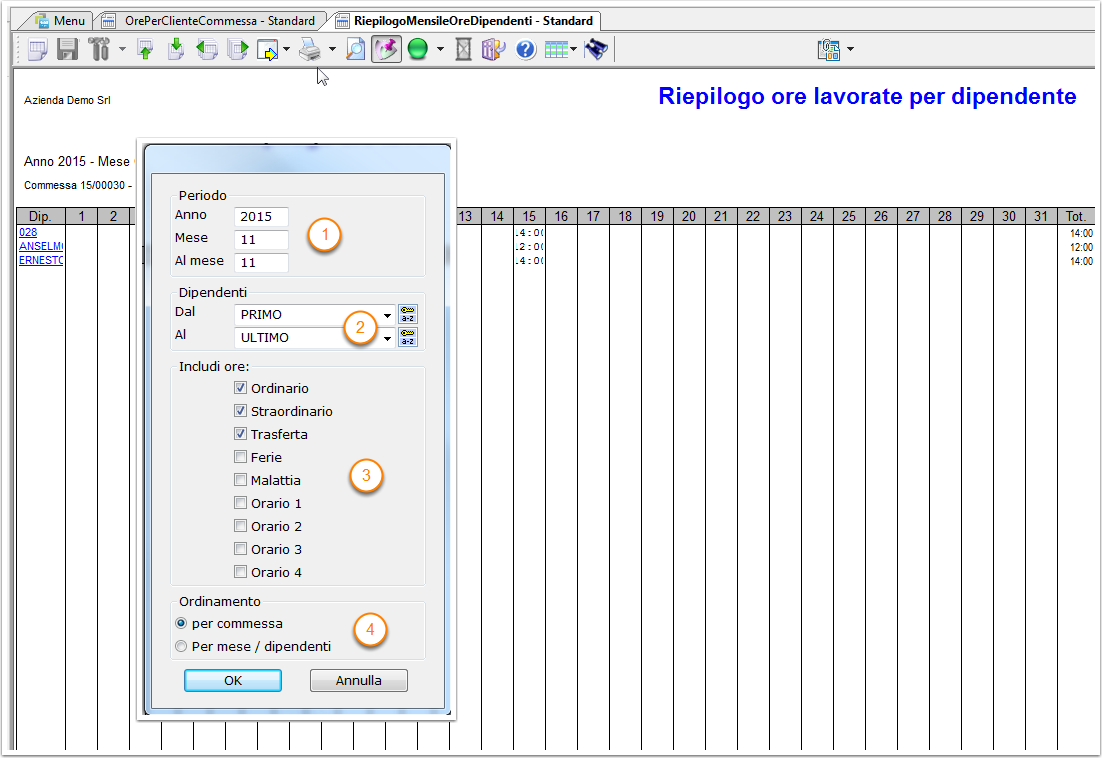Open the OrePerClienteCommessa - Standard tab
Viewport: 1102px width, 758px height.
pyautogui.click(x=211, y=21)
